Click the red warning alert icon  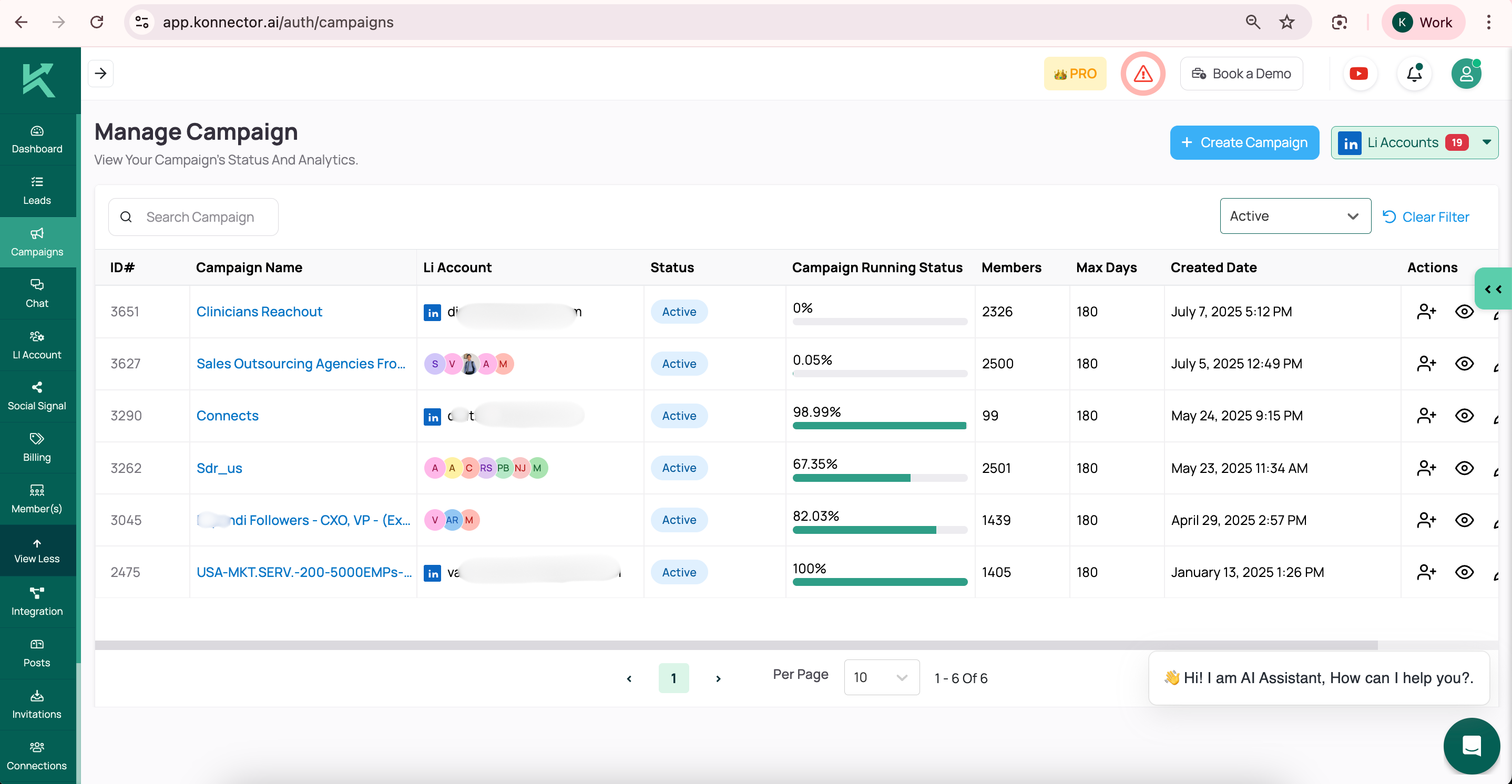pyautogui.click(x=1142, y=74)
